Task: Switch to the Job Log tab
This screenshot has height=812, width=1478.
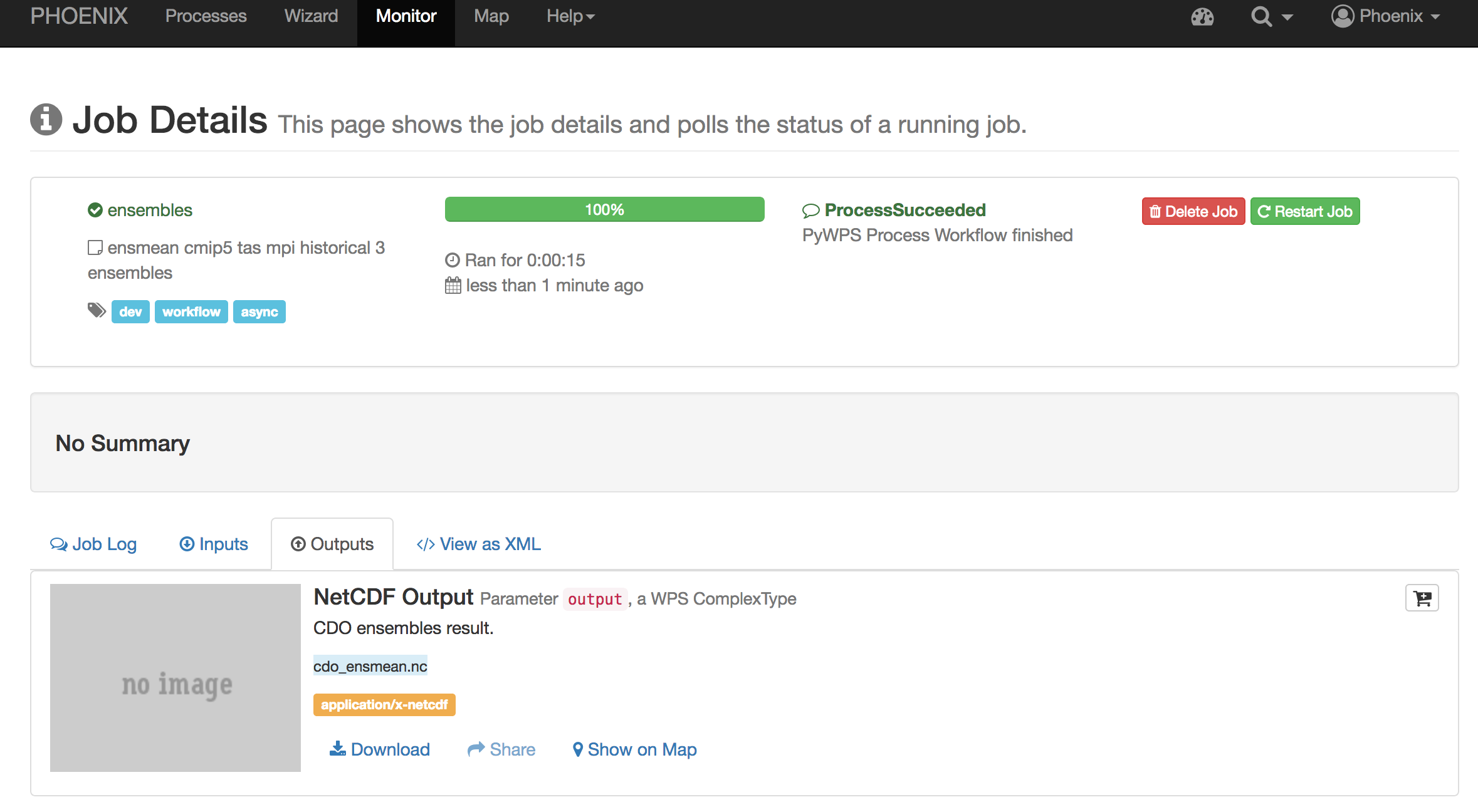Action: 93,544
